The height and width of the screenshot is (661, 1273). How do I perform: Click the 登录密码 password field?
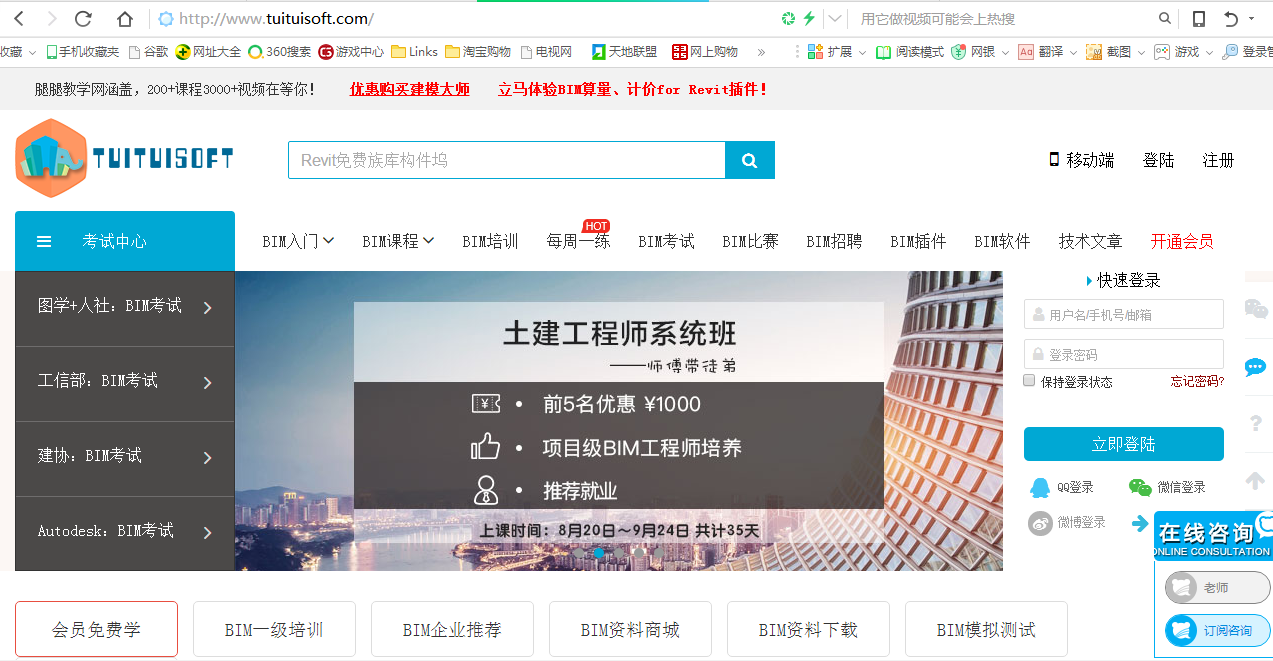click(x=1124, y=354)
